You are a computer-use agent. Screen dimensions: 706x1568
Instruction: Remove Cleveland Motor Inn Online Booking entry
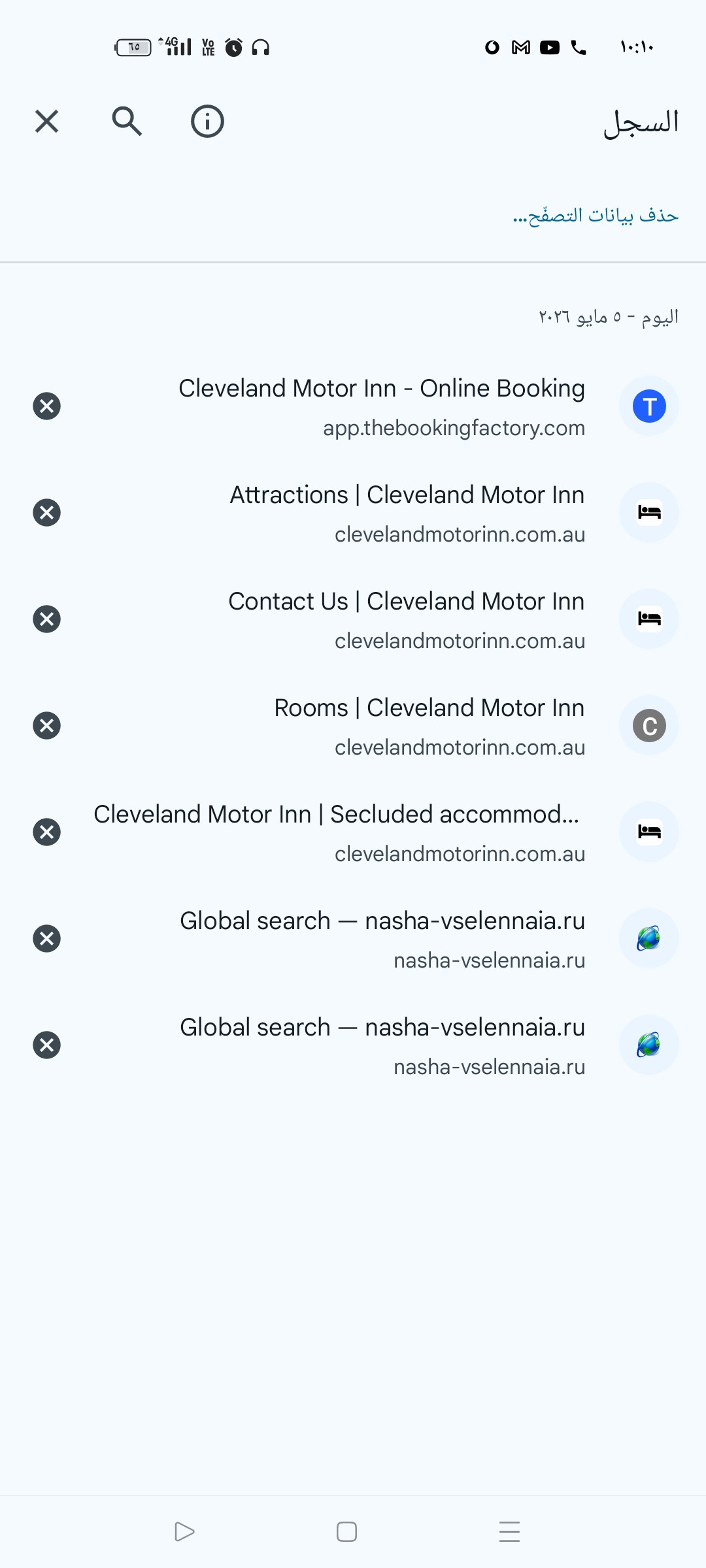[46, 406]
